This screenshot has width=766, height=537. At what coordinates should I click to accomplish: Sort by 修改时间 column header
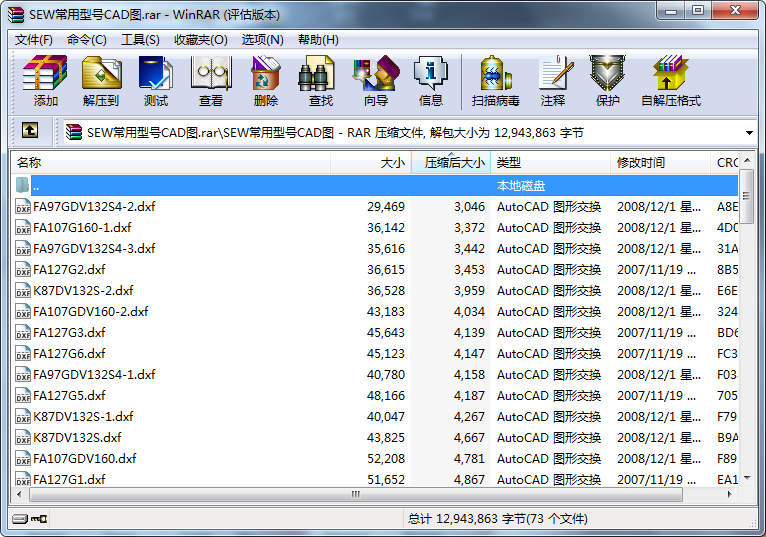pos(660,163)
